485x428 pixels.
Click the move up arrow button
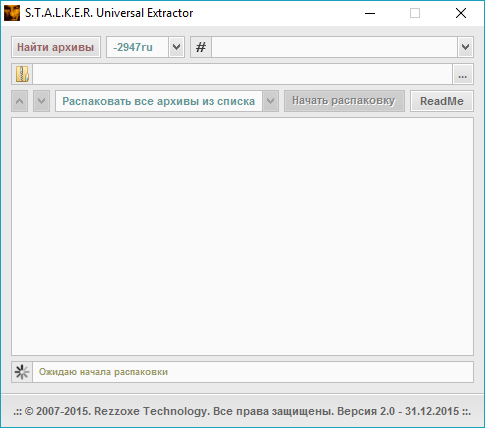20,101
